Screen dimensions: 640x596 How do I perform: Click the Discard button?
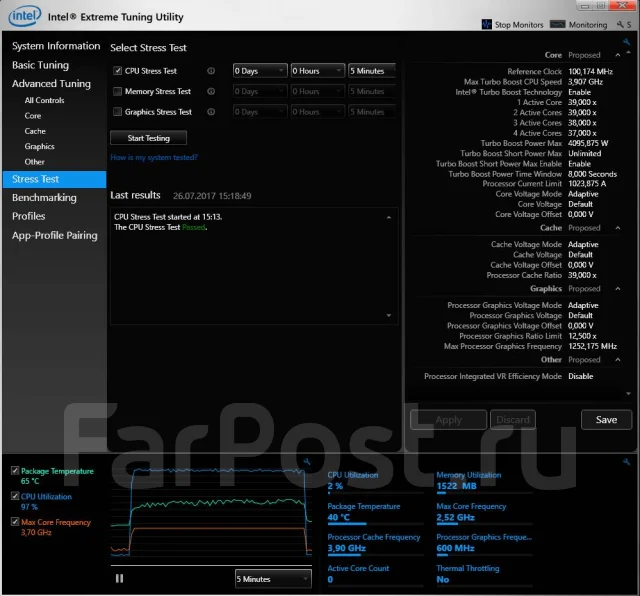[513, 420]
